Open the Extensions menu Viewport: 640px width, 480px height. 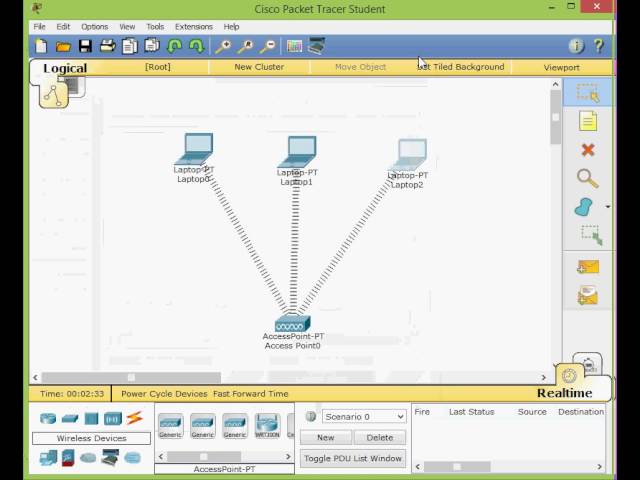pyautogui.click(x=194, y=27)
